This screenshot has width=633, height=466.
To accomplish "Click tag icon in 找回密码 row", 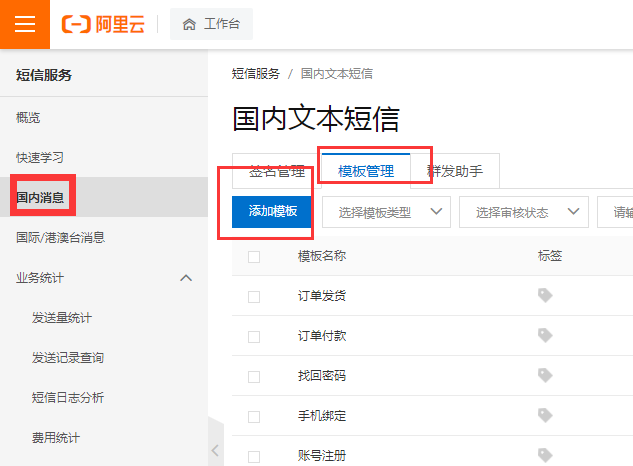I will coord(545,375).
